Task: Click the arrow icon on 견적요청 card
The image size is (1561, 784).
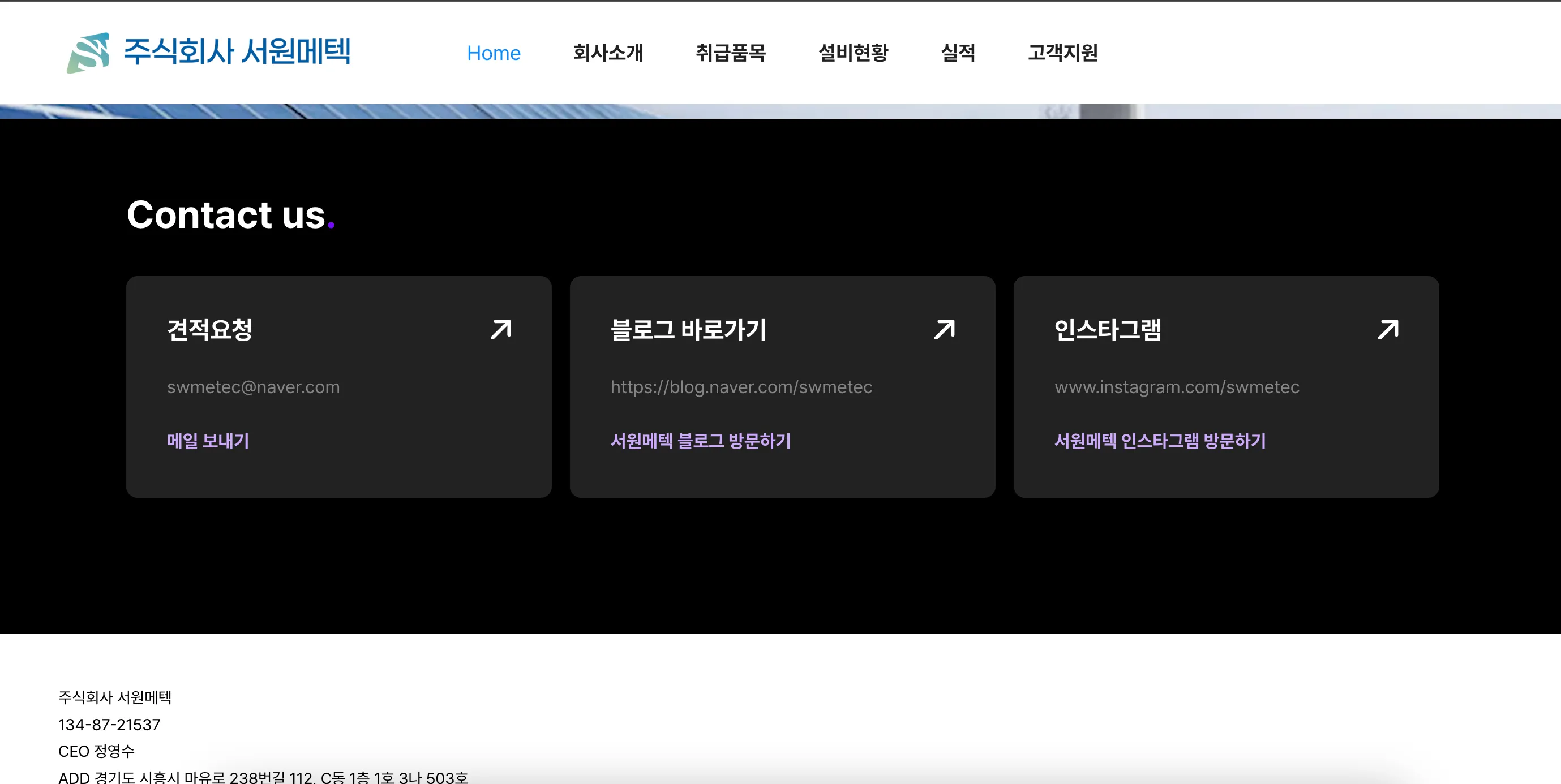Action: 501,330
